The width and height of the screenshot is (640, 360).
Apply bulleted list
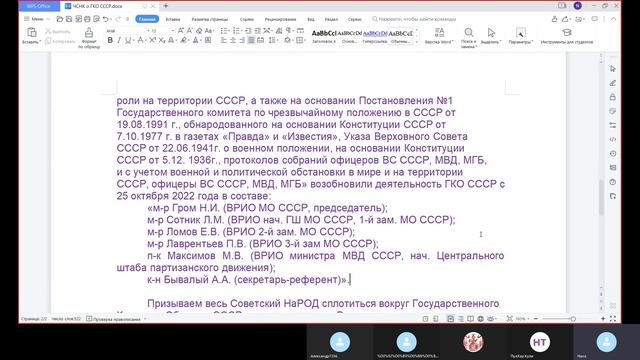click(x=224, y=31)
